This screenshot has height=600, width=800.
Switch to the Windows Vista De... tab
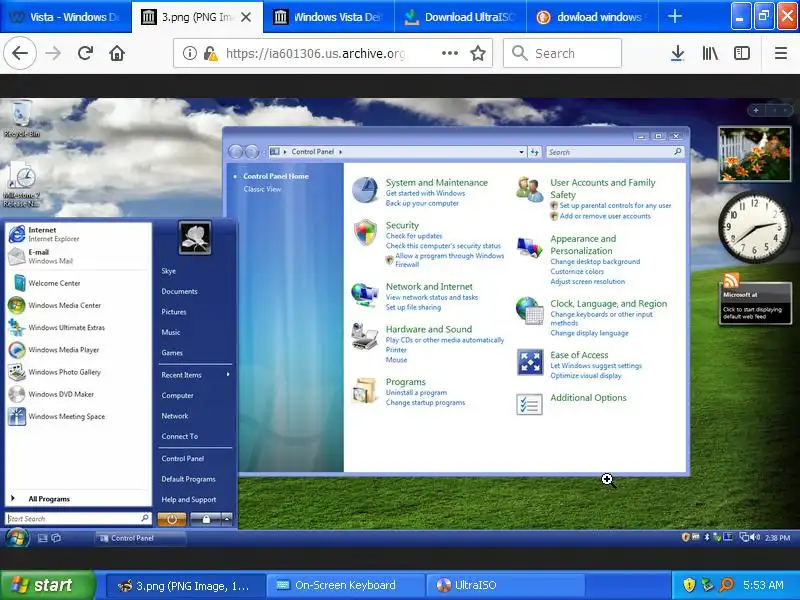pos(329,17)
